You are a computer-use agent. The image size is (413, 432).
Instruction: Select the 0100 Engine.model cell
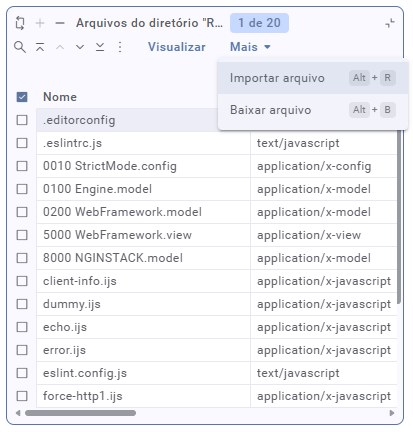pos(143,189)
